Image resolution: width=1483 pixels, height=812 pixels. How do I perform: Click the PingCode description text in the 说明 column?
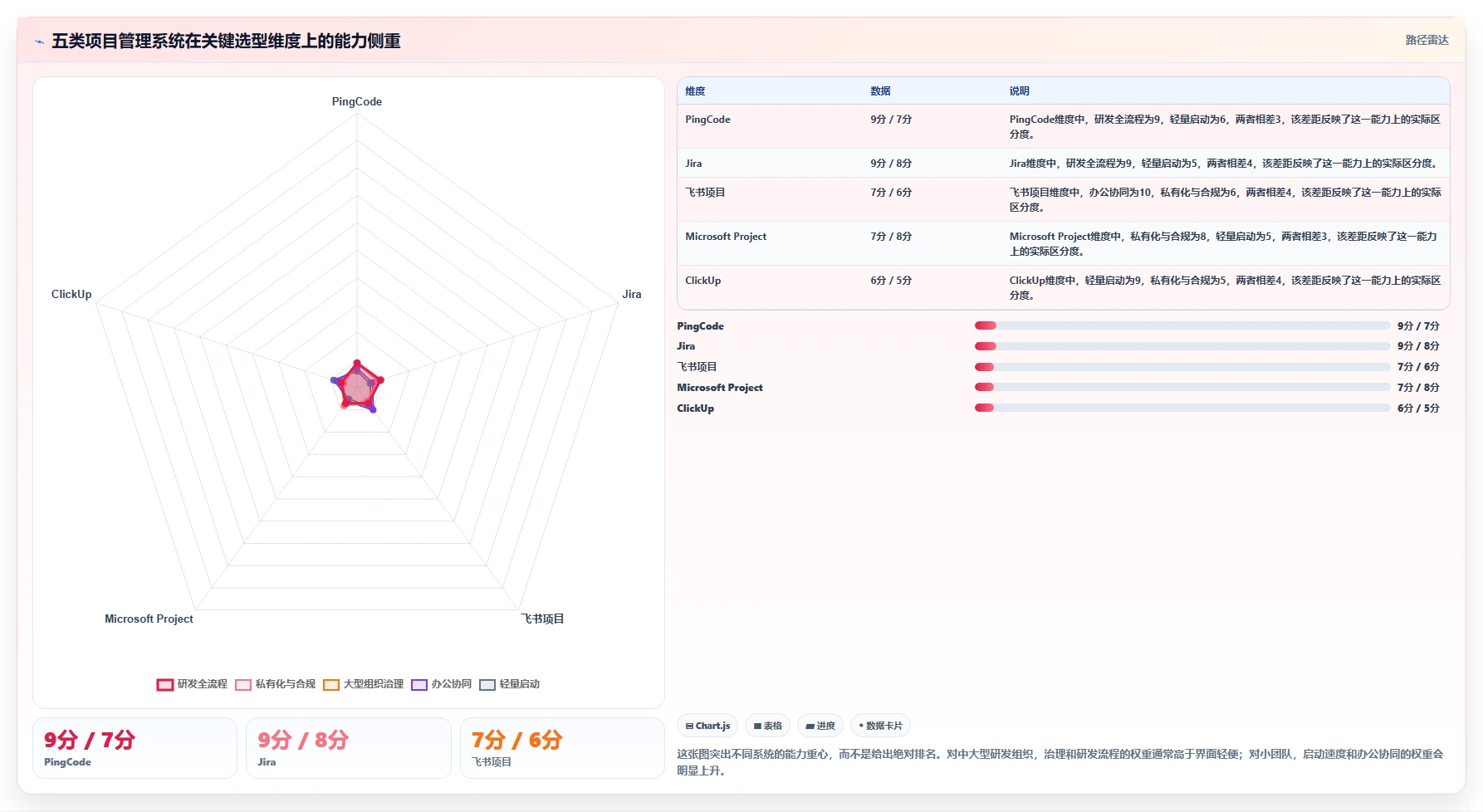point(1225,127)
